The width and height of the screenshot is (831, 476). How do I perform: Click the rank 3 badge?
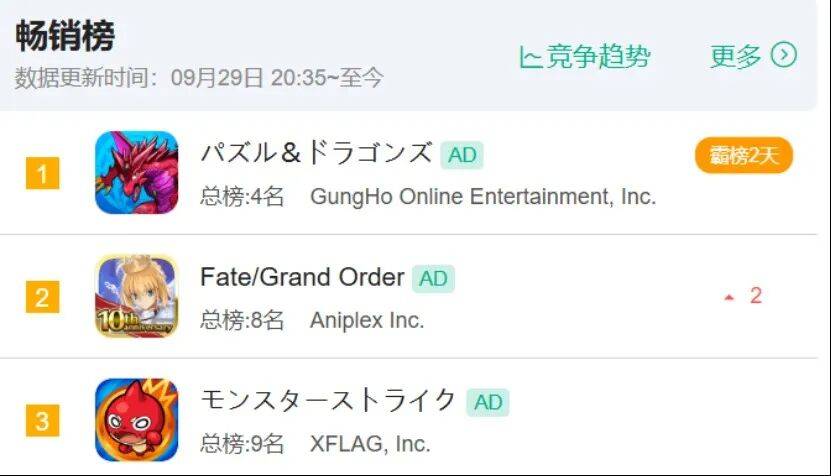point(42,421)
